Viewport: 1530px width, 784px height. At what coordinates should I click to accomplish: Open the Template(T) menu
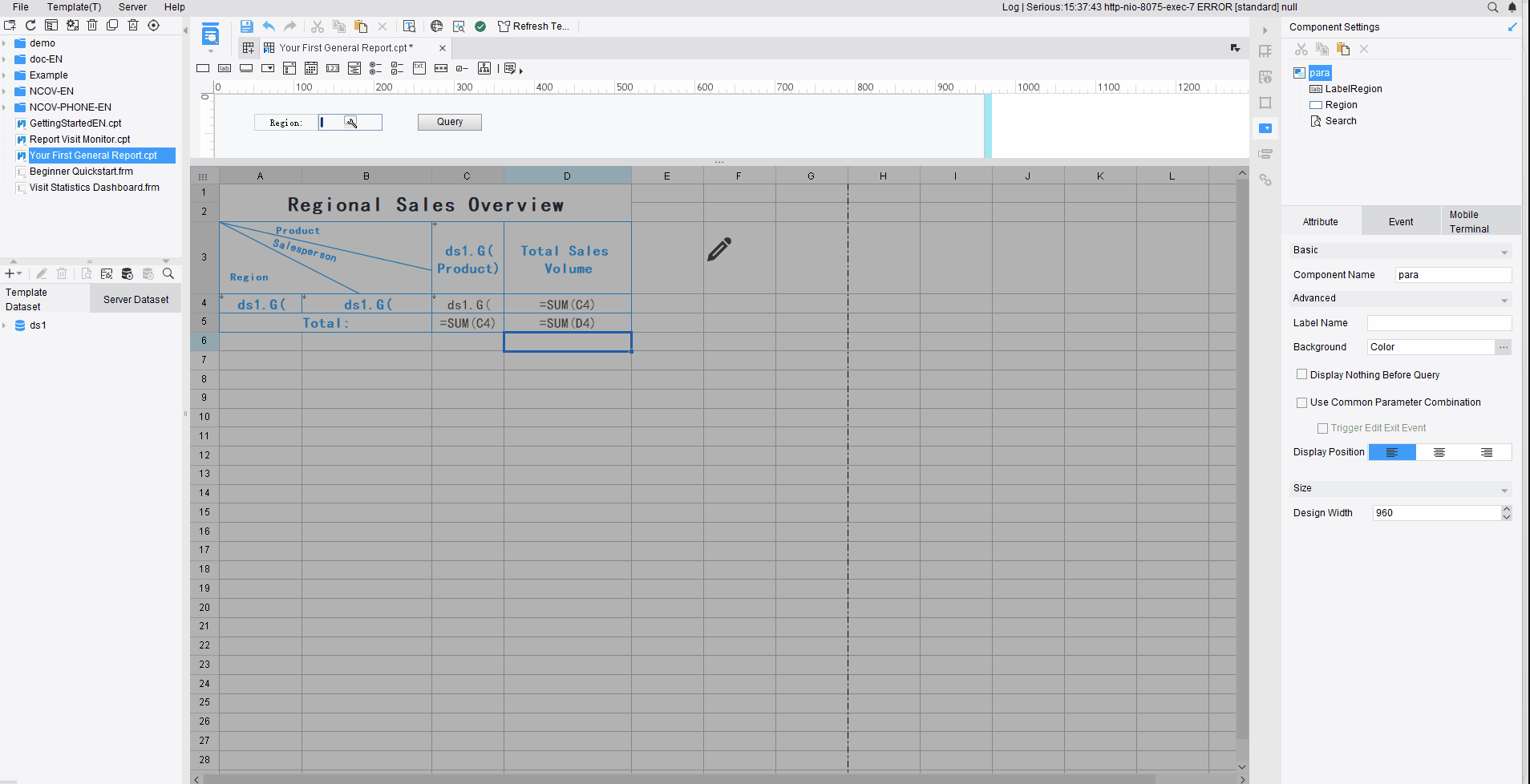tap(74, 7)
